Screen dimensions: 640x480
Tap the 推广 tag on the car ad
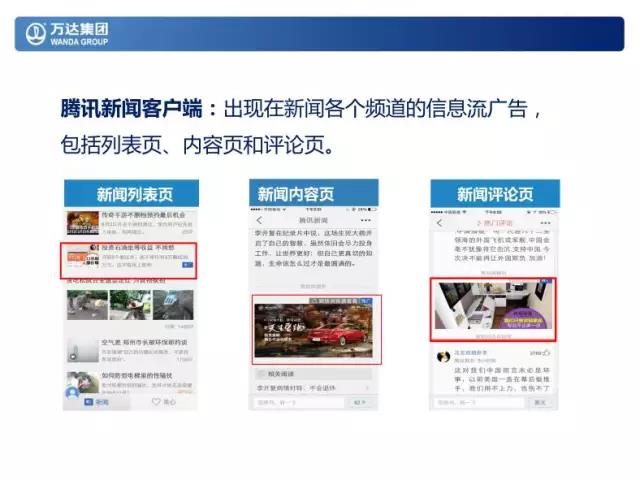[x=365, y=301]
